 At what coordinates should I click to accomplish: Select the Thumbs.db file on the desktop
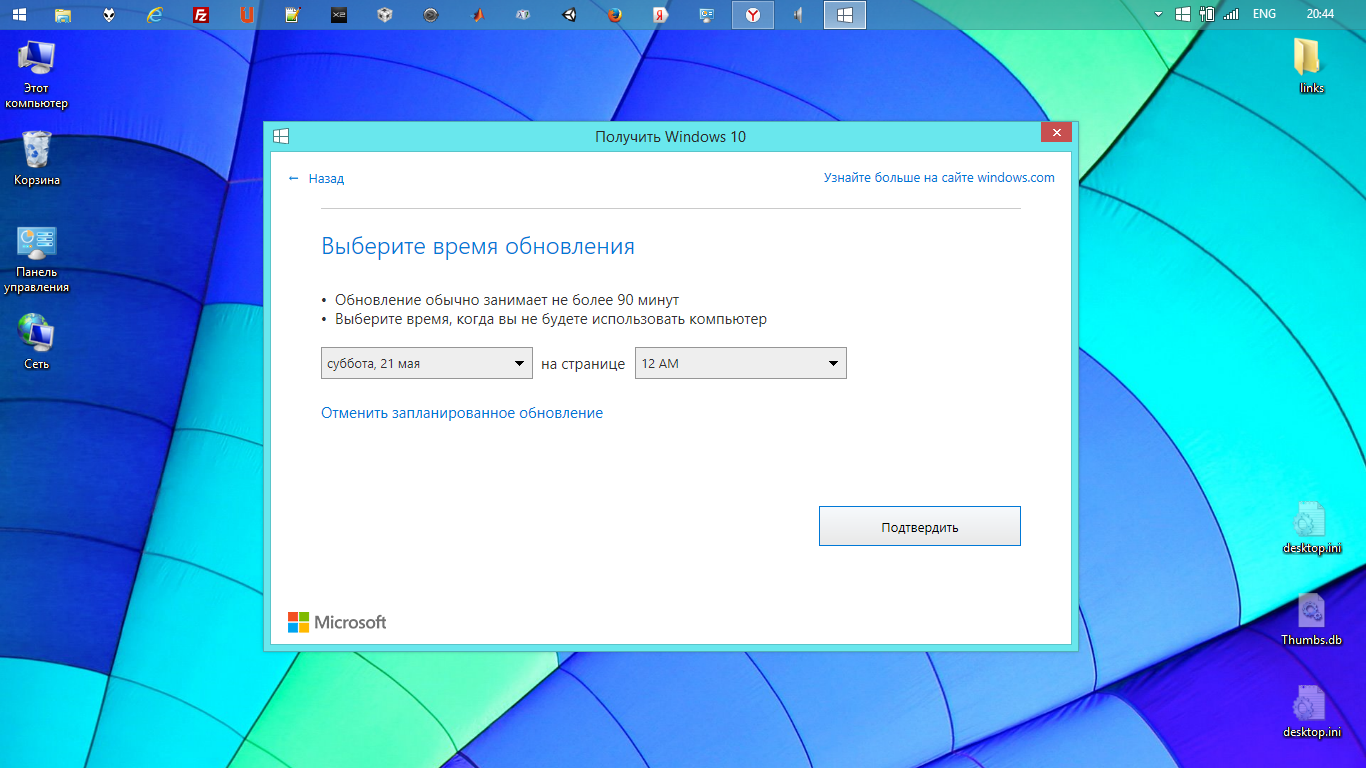point(1311,618)
